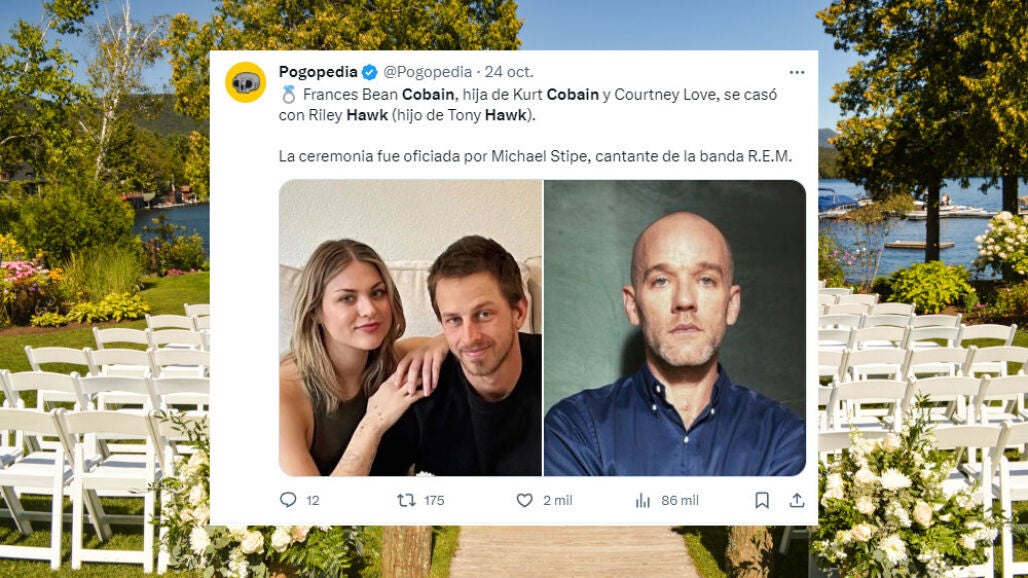View tweet analytics bar chart icon
The width and height of the screenshot is (1028, 578).
click(x=642, y=501)
